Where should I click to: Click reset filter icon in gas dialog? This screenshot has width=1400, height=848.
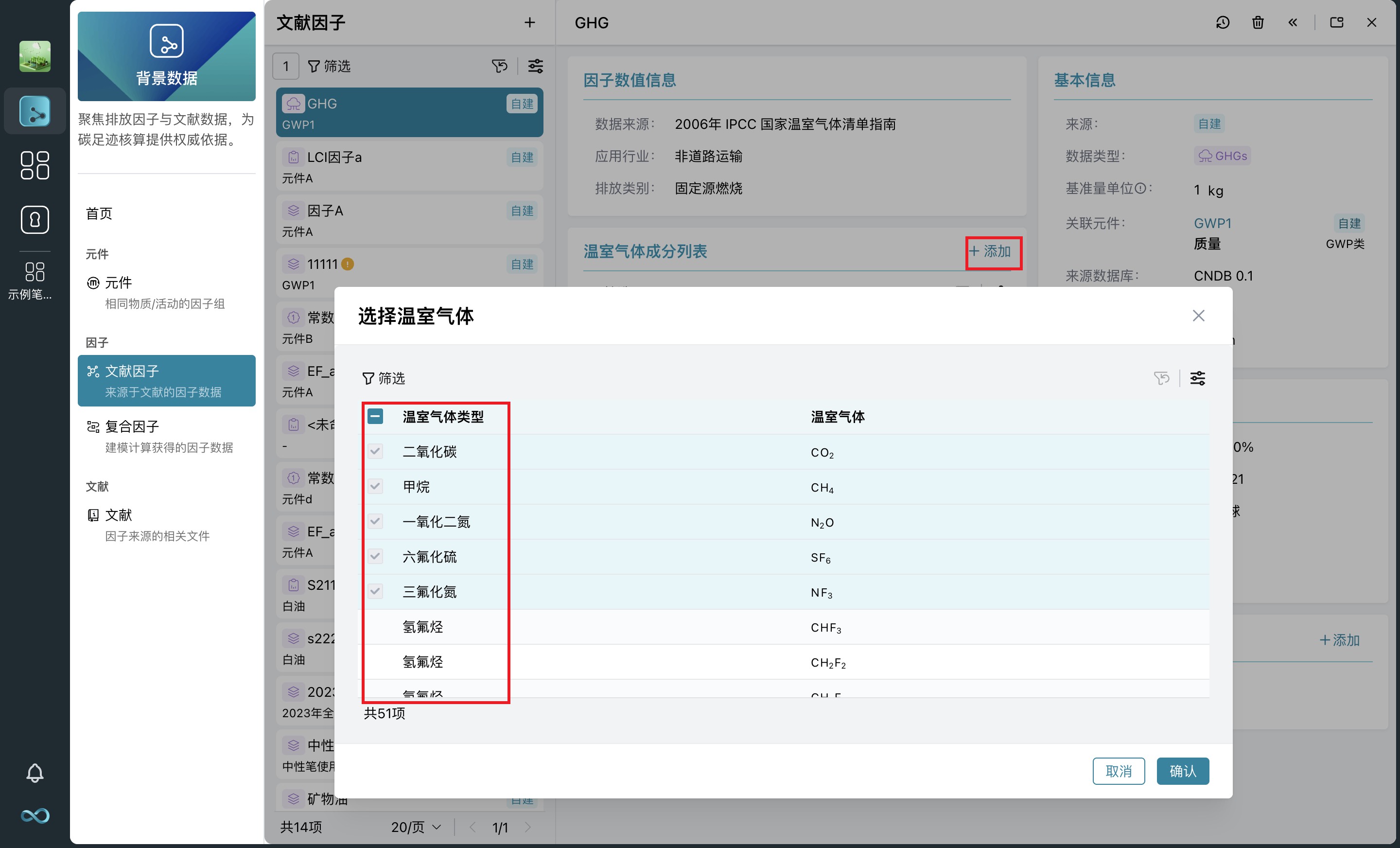click(1161, 378)
